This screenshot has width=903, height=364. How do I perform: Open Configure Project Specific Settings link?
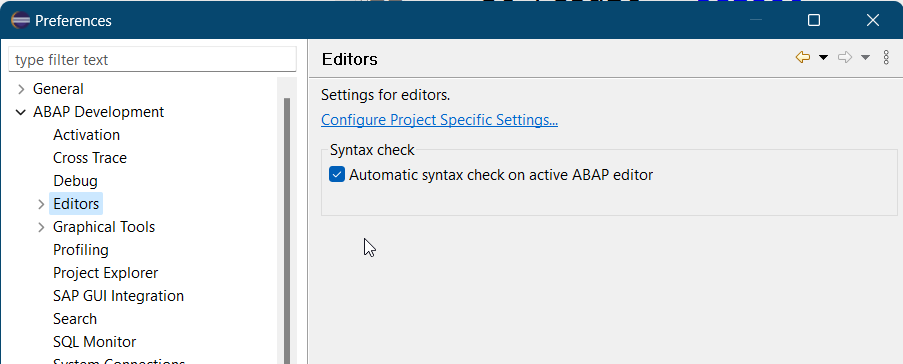point(439,120)
